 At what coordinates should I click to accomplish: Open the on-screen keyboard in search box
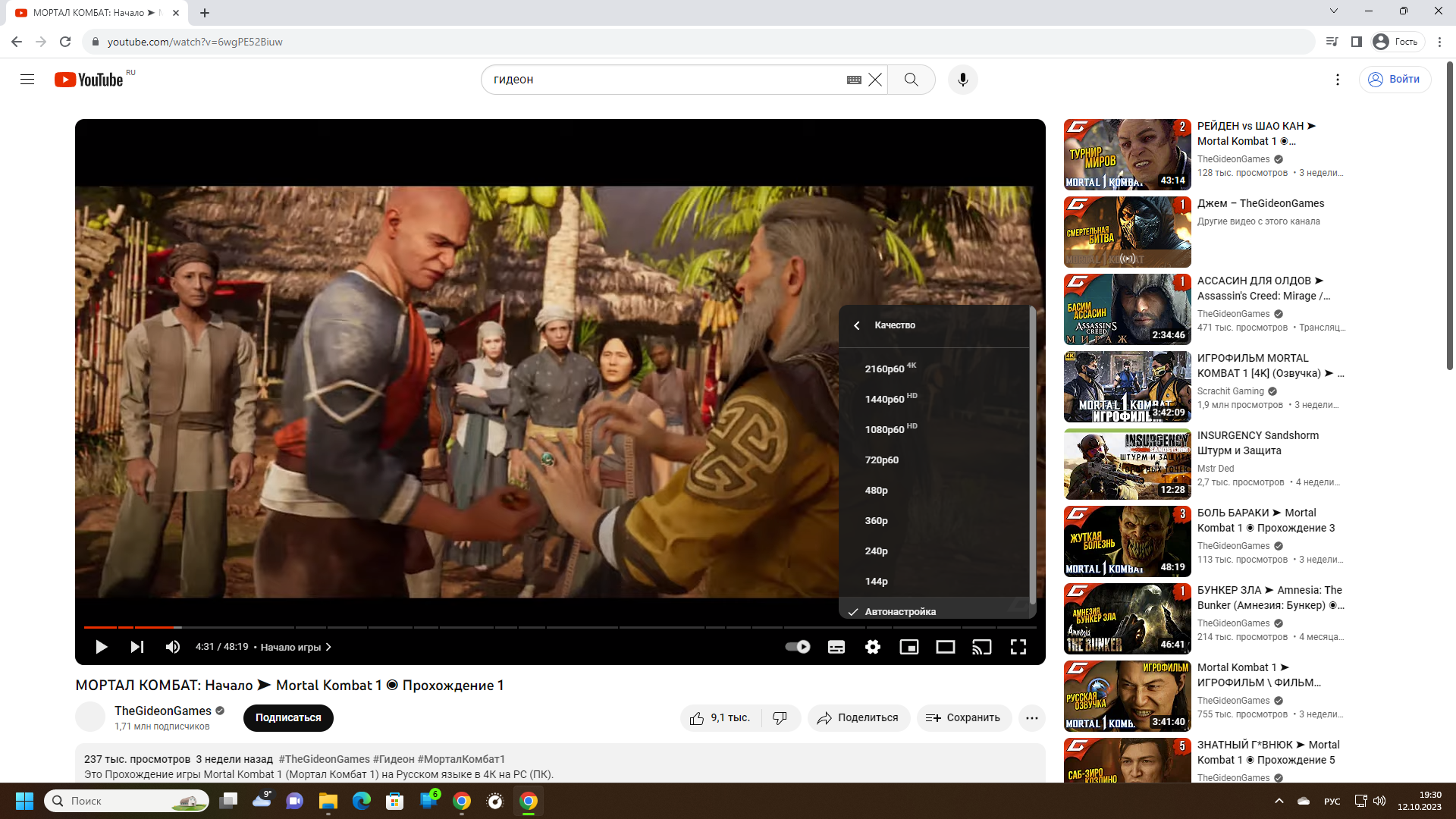click(x=854, y=80)
